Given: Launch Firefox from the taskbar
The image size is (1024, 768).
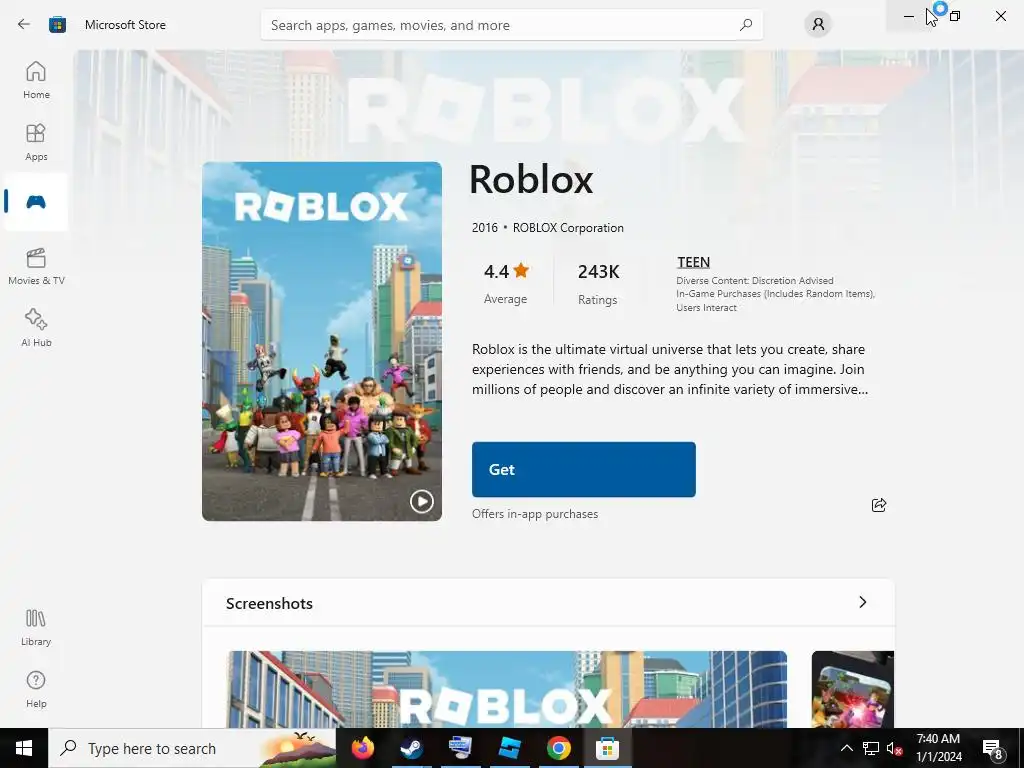Looking at the screenshot, I should (362, 748).
